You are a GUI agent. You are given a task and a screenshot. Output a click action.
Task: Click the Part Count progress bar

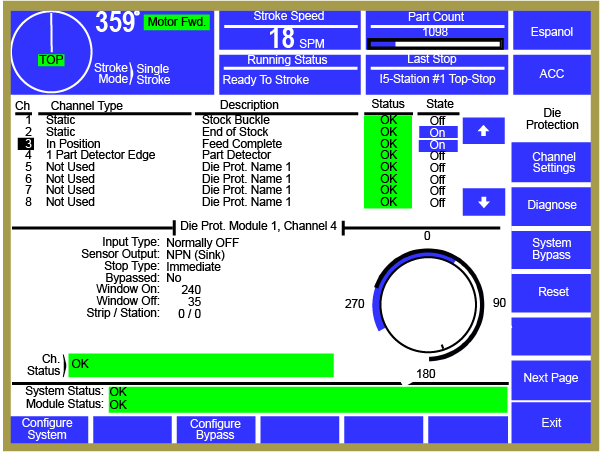(435, 43)
